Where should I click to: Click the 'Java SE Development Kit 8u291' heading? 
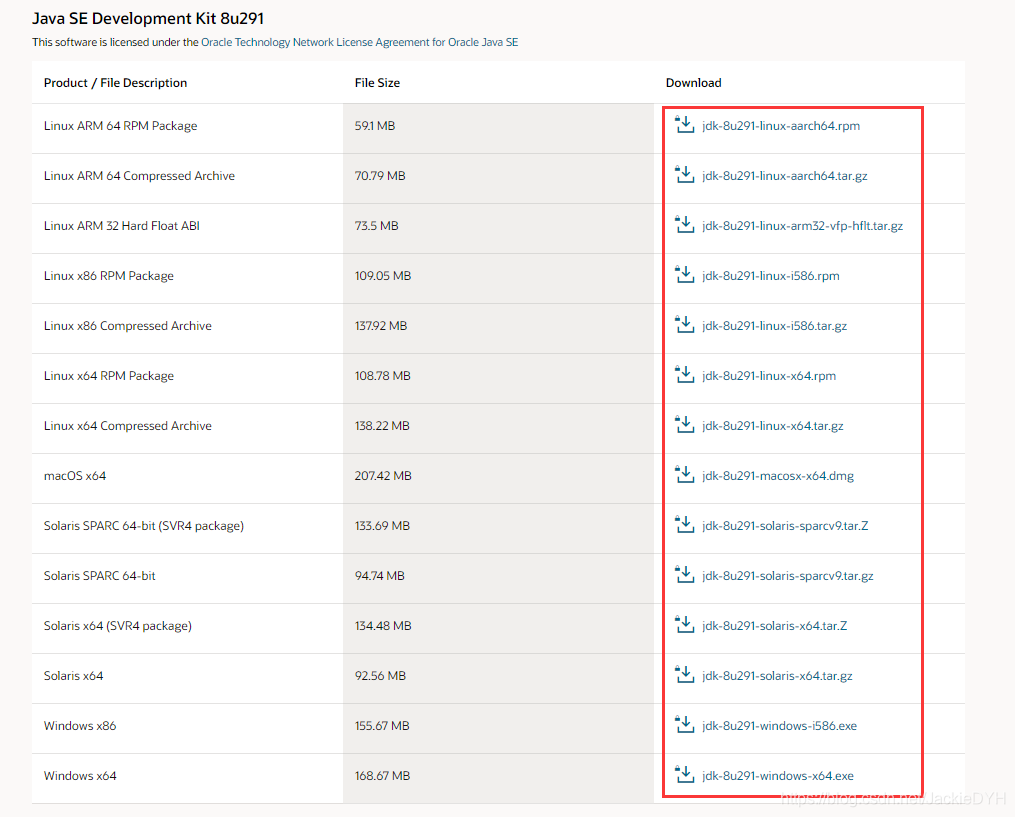[148, 18]
